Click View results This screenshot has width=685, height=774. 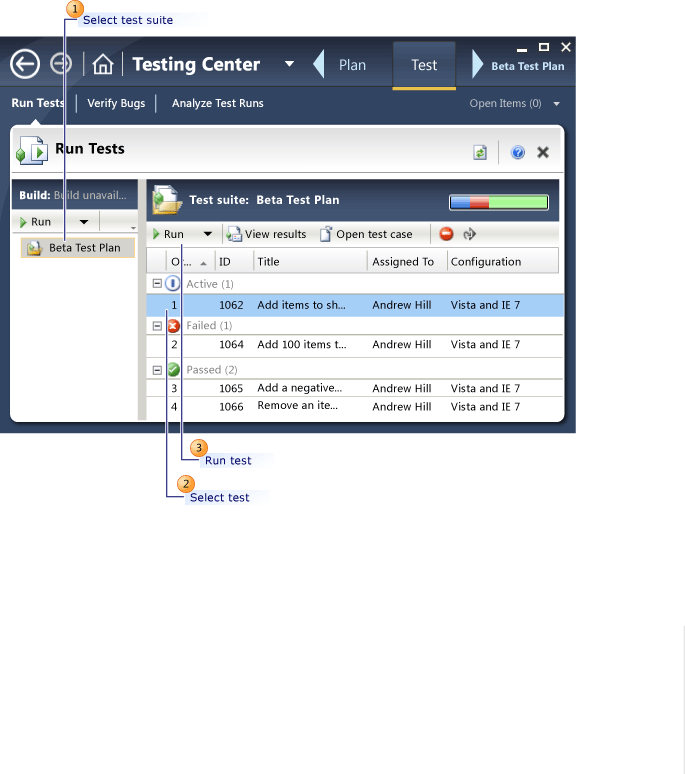266,234
